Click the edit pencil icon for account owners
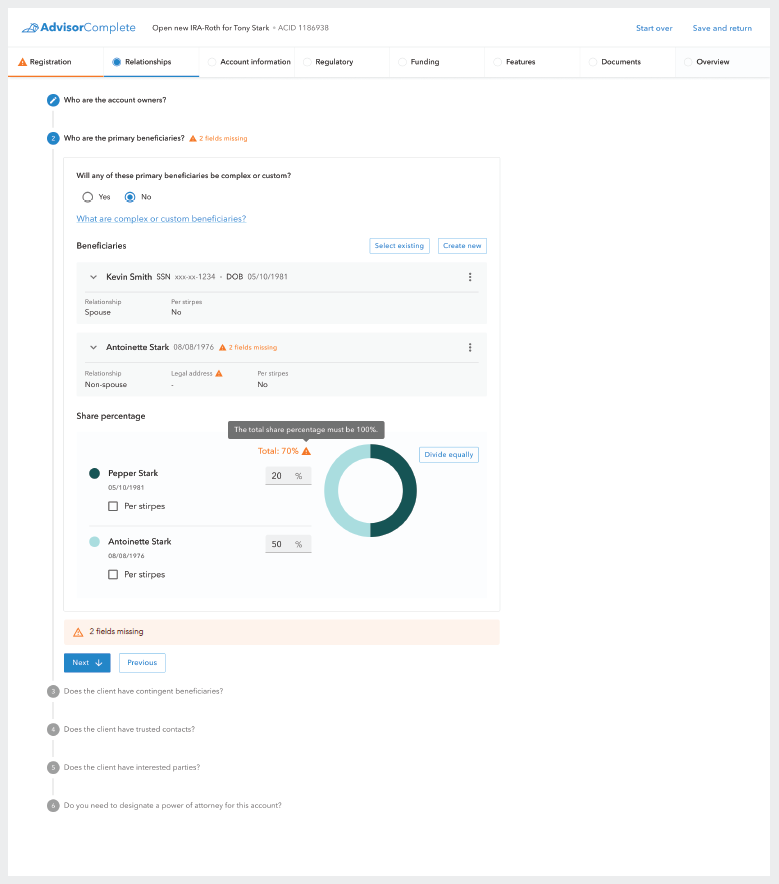 [53, 100]
